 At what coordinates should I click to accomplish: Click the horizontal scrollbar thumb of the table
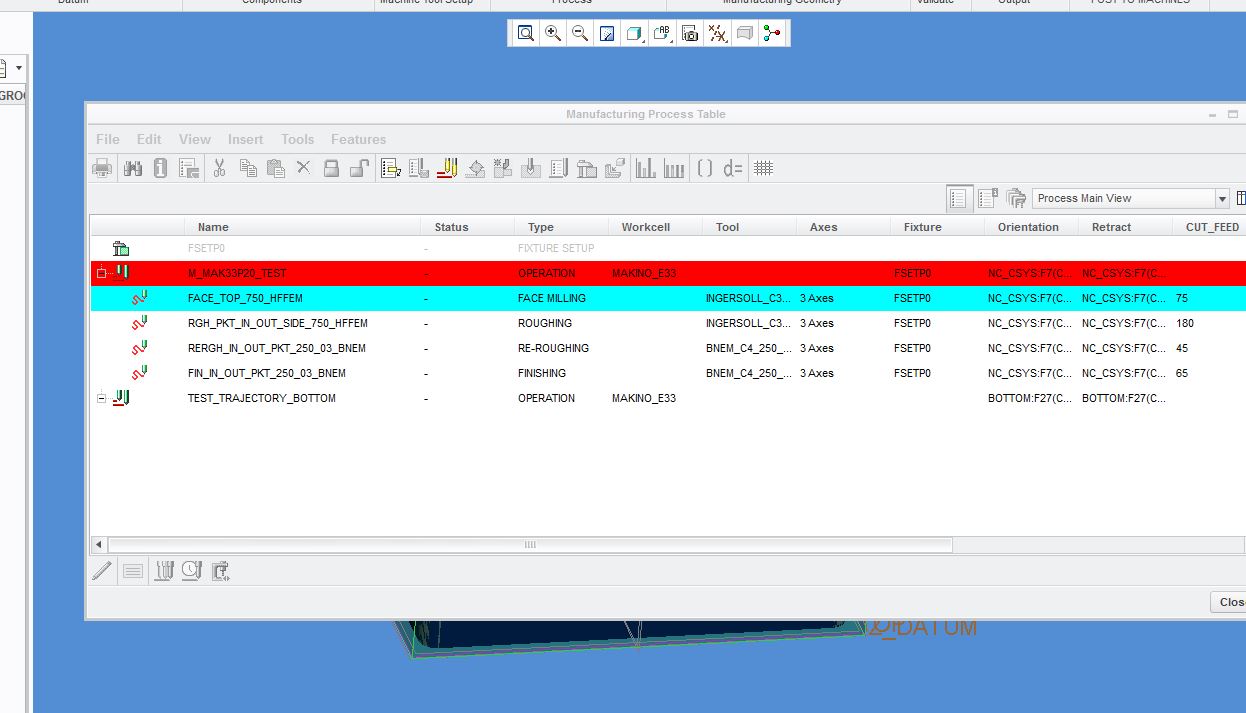tap(530, 545)
